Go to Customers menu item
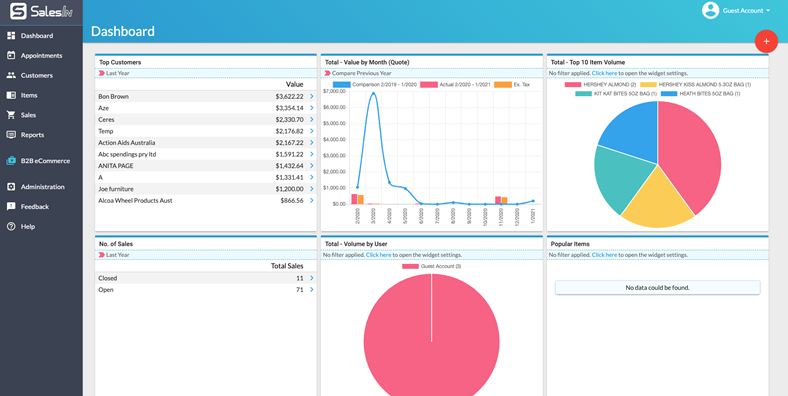 click(37, 75)
